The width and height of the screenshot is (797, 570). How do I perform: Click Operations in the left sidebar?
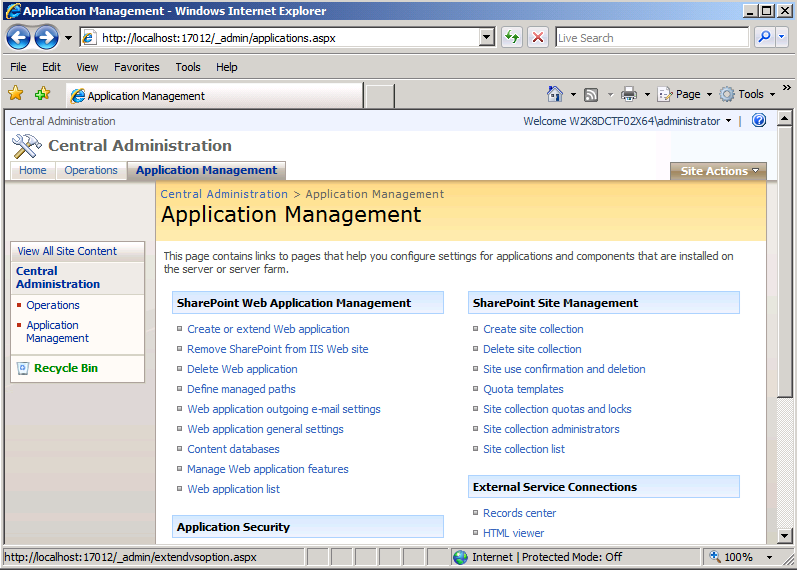click(53, 305)
